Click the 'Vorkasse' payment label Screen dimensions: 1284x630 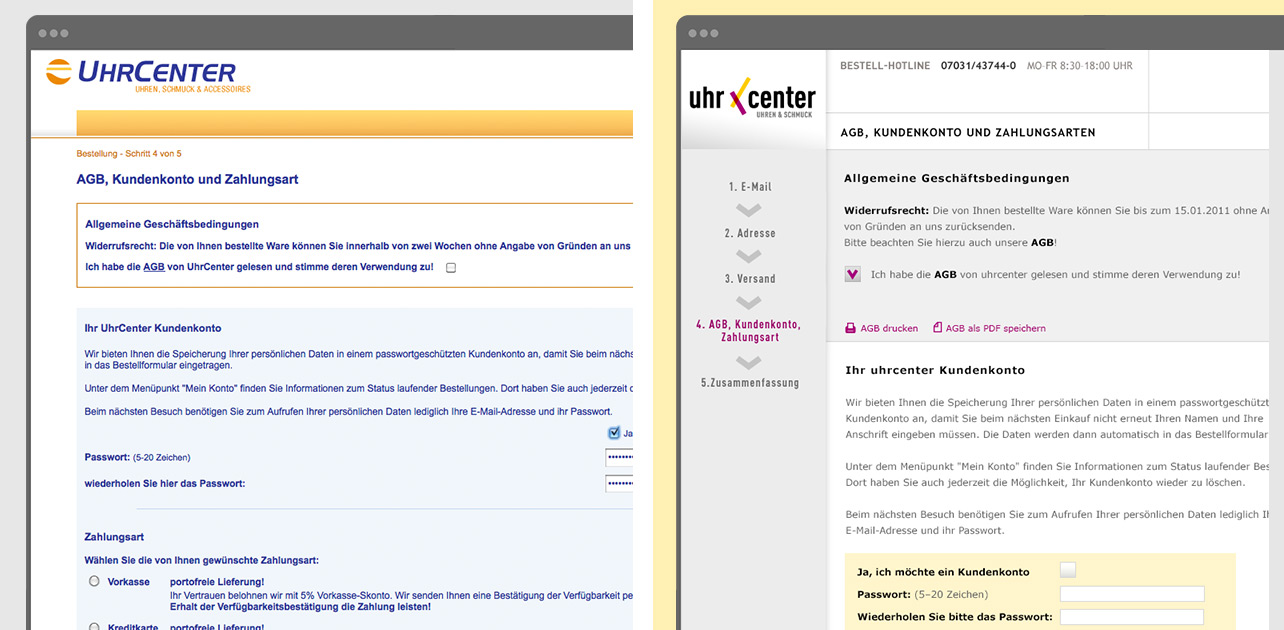(129, 582)
